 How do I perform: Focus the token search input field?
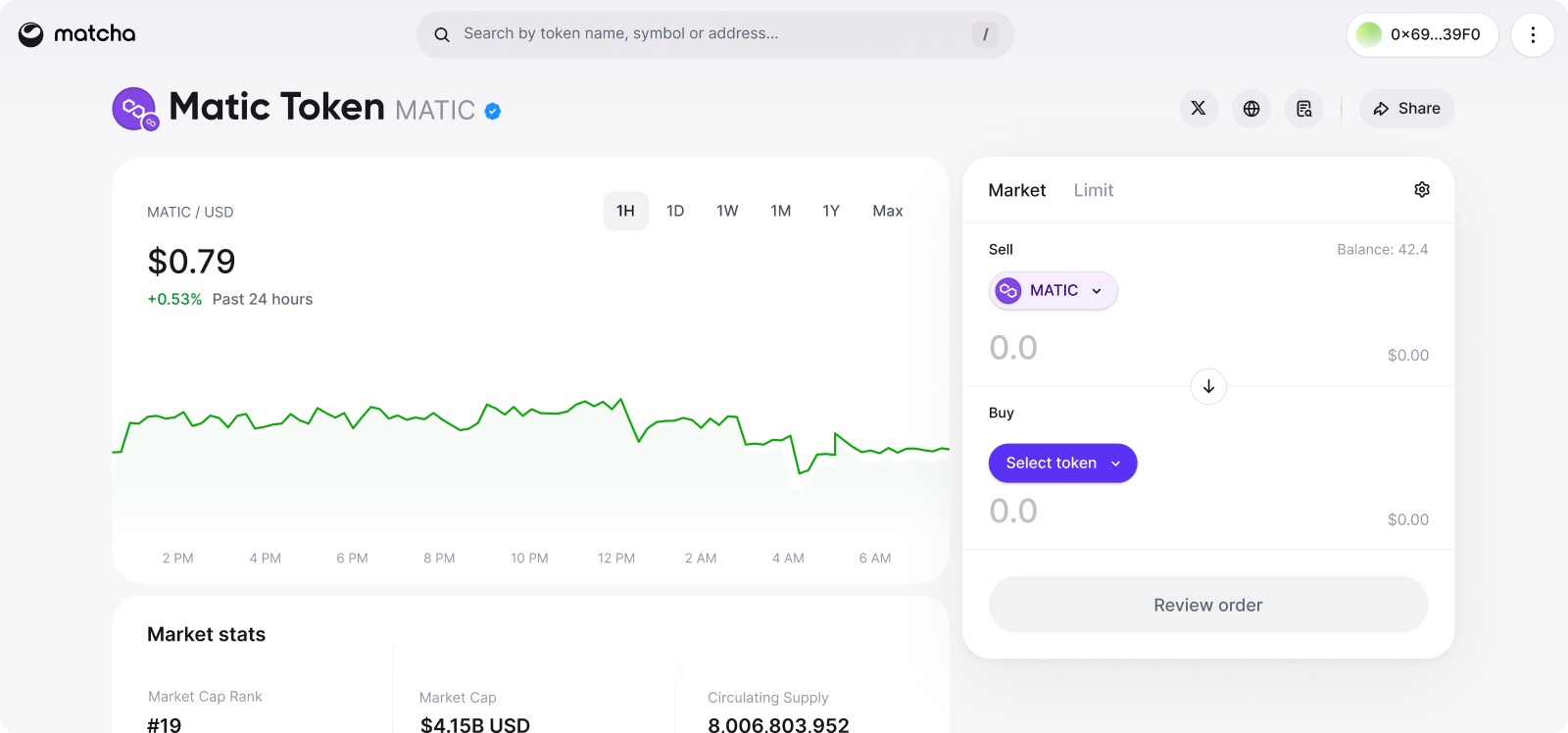714,34
